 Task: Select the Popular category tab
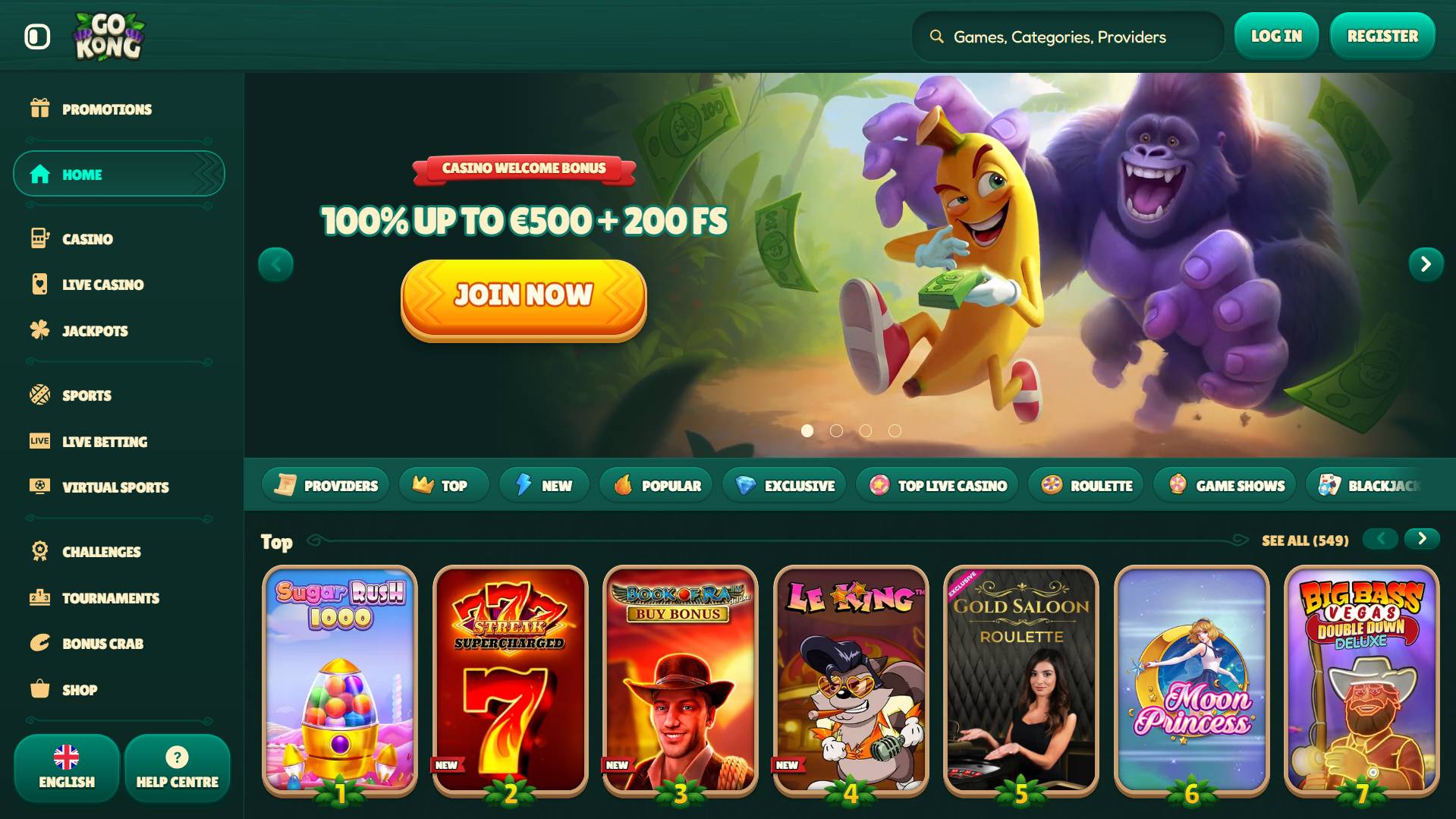coord(657,485)
